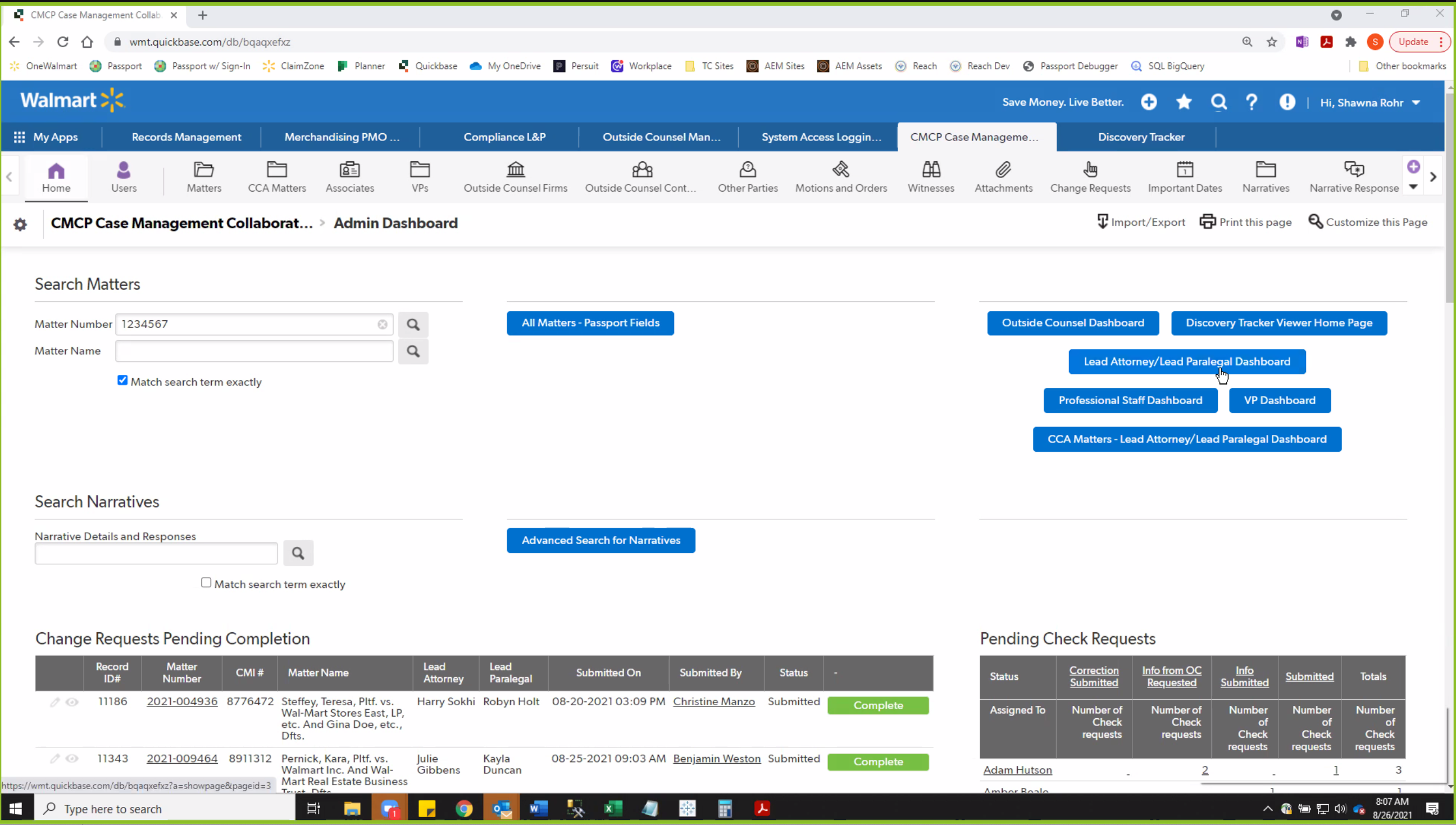Image resolution: width=1456 pixels, height=825 pixels.
Task: Click the Attachments paperclip icon
Action: (x=1003, y=169)
